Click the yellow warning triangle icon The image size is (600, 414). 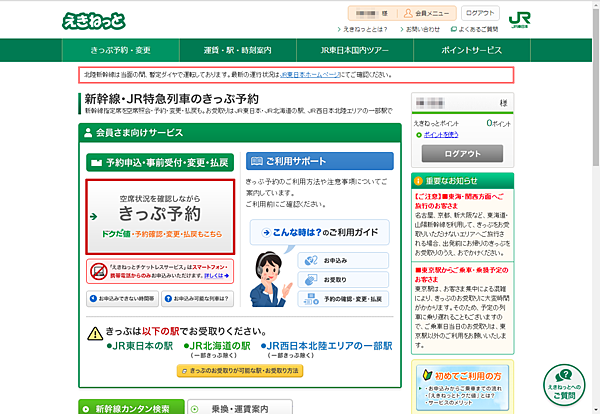coord(95,334)
